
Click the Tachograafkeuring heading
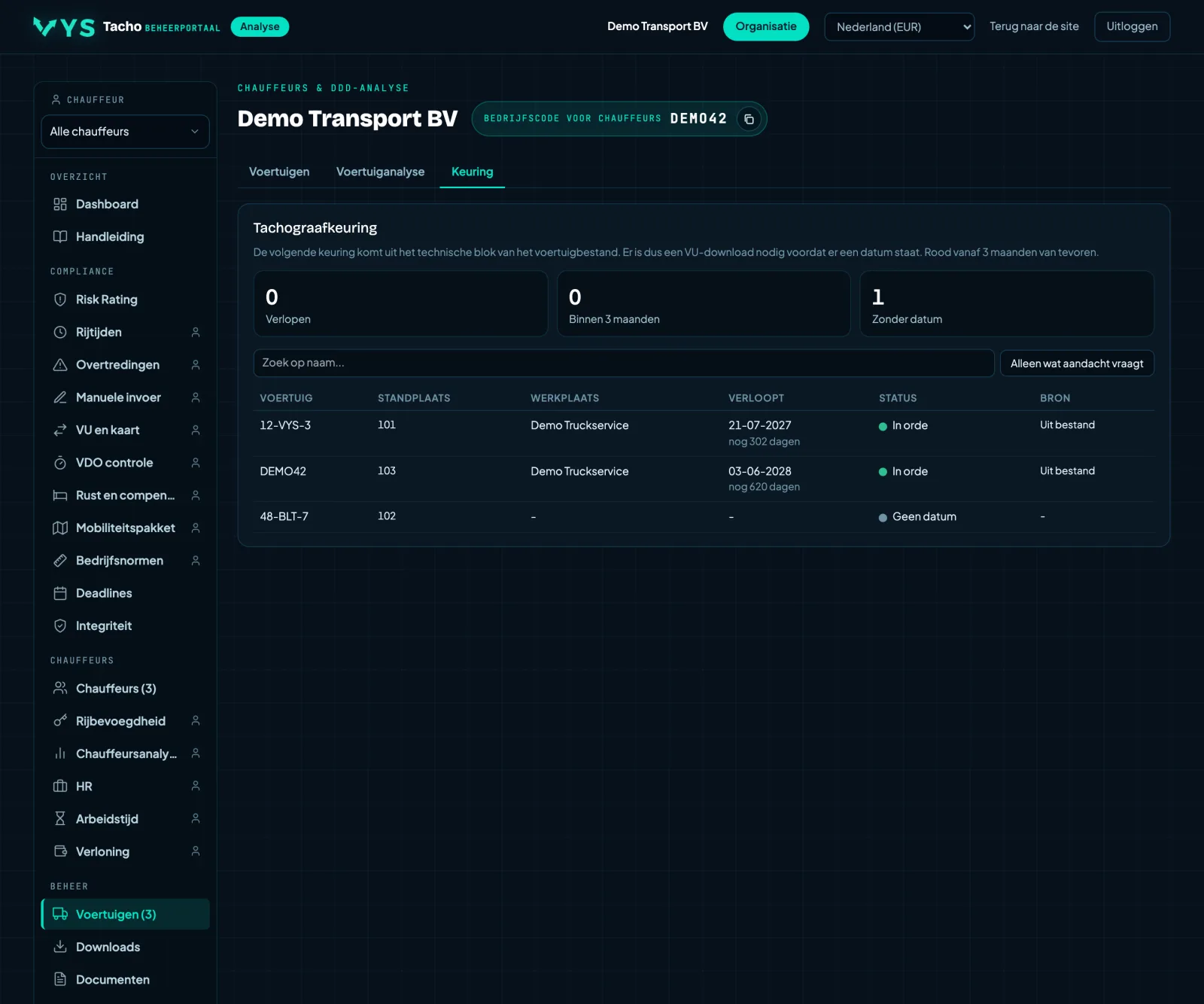[x=315, y=228]
